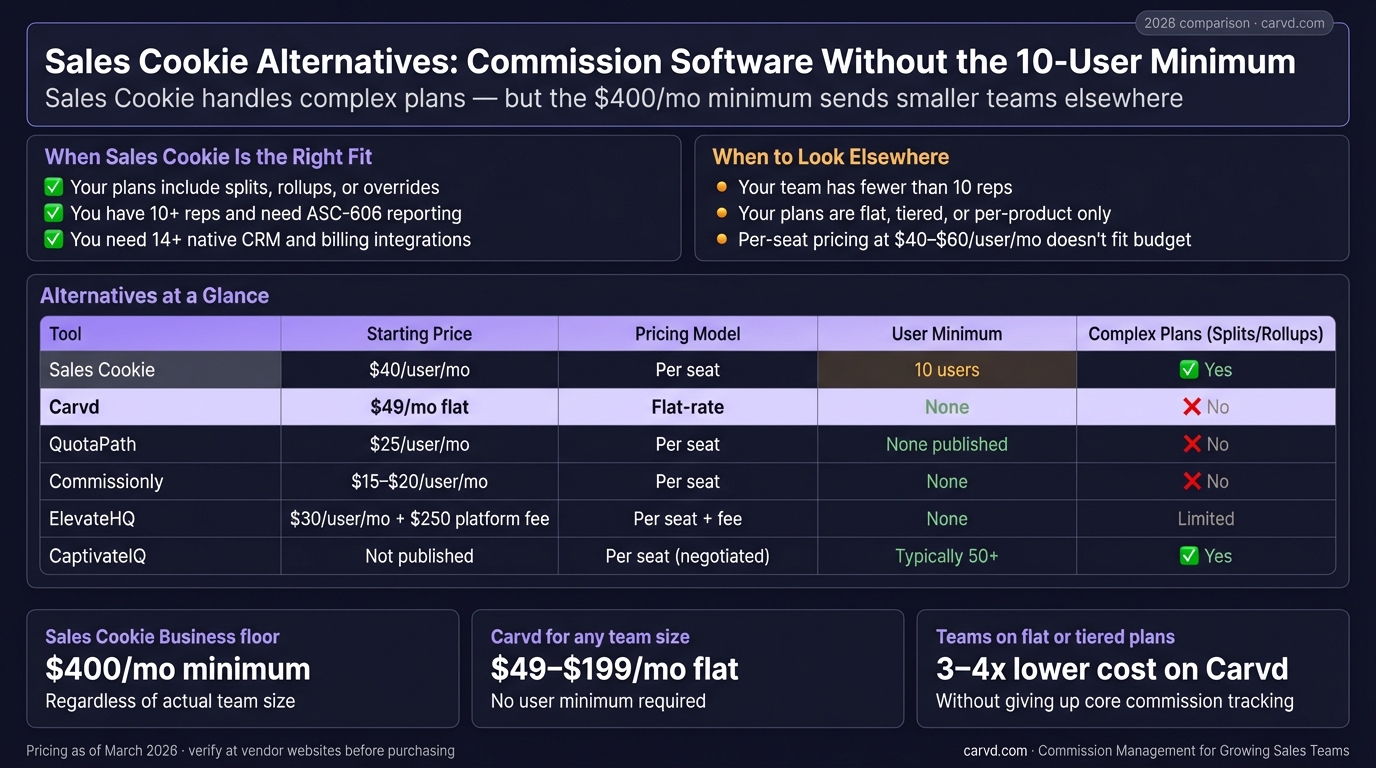Click the orange bullet beside flat, tiered plans line
1376x768 pixels.
click(x=722, y=213)
